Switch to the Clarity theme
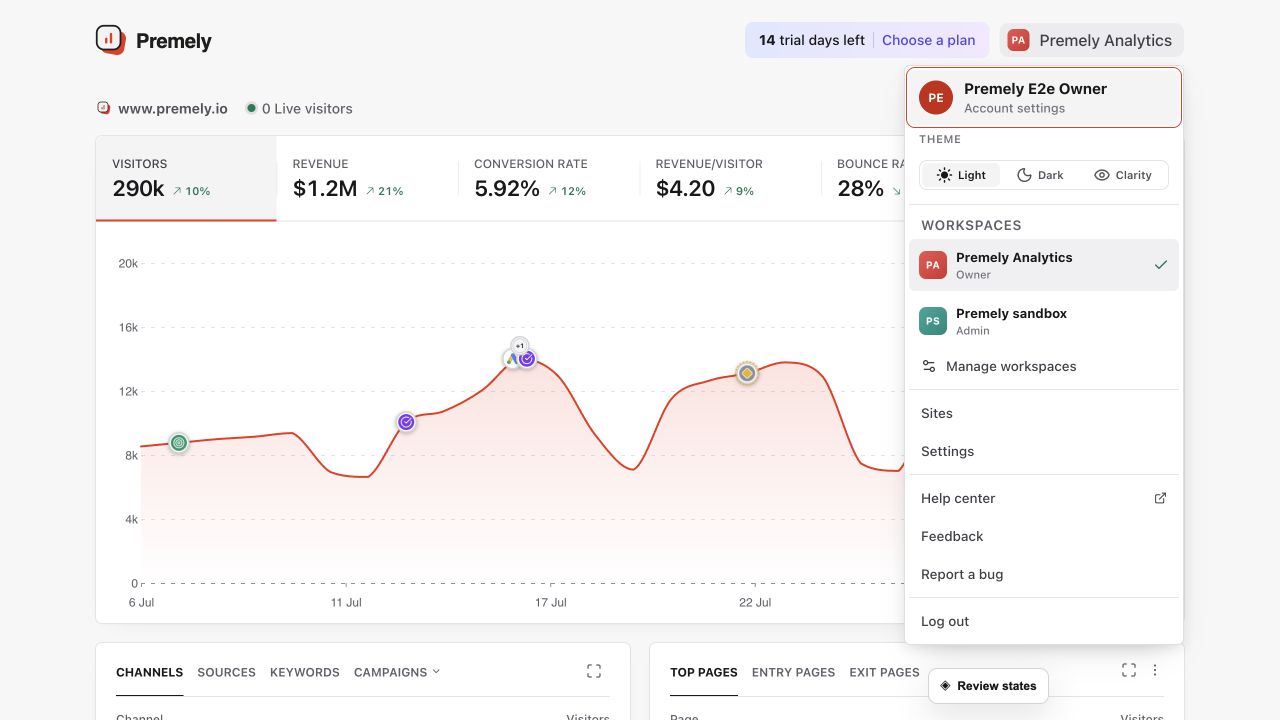Image resolution: width=1280 pixels, height=720 pixels. pyautogui.click(x=1123, y=175)
